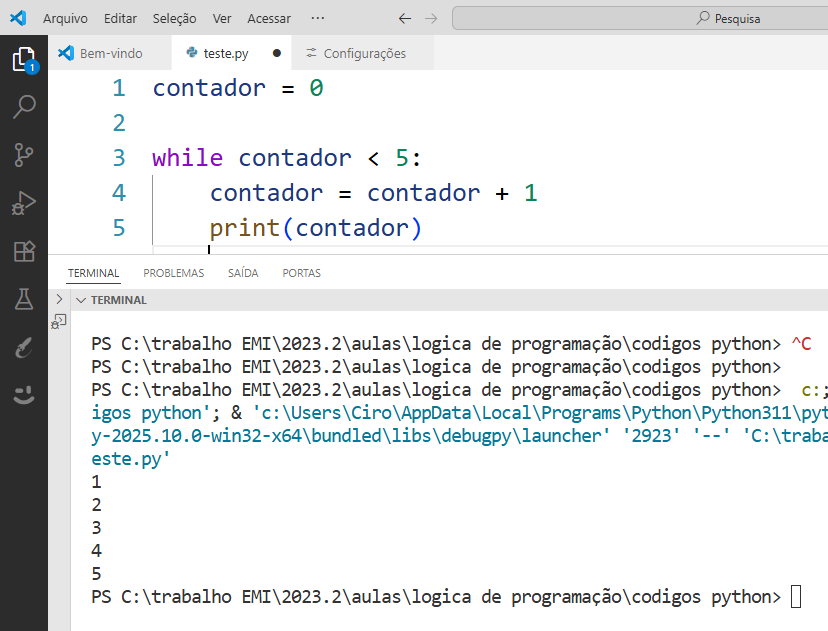
Task: Click the smiley face icon in activity bar
Action: pos(24,395)
